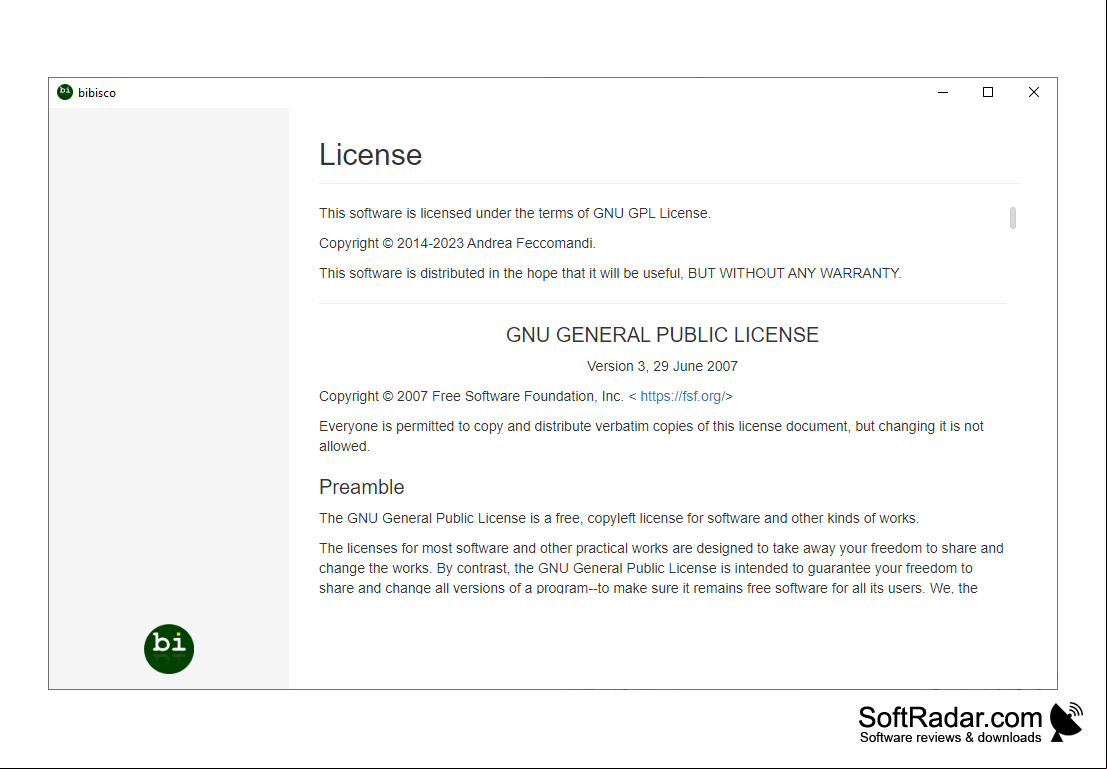Click the "Copyright © 2014-2023 Andrea Feccomandi." line
The height and width of the screenshot is (769, 1107).
pos(457,244)
